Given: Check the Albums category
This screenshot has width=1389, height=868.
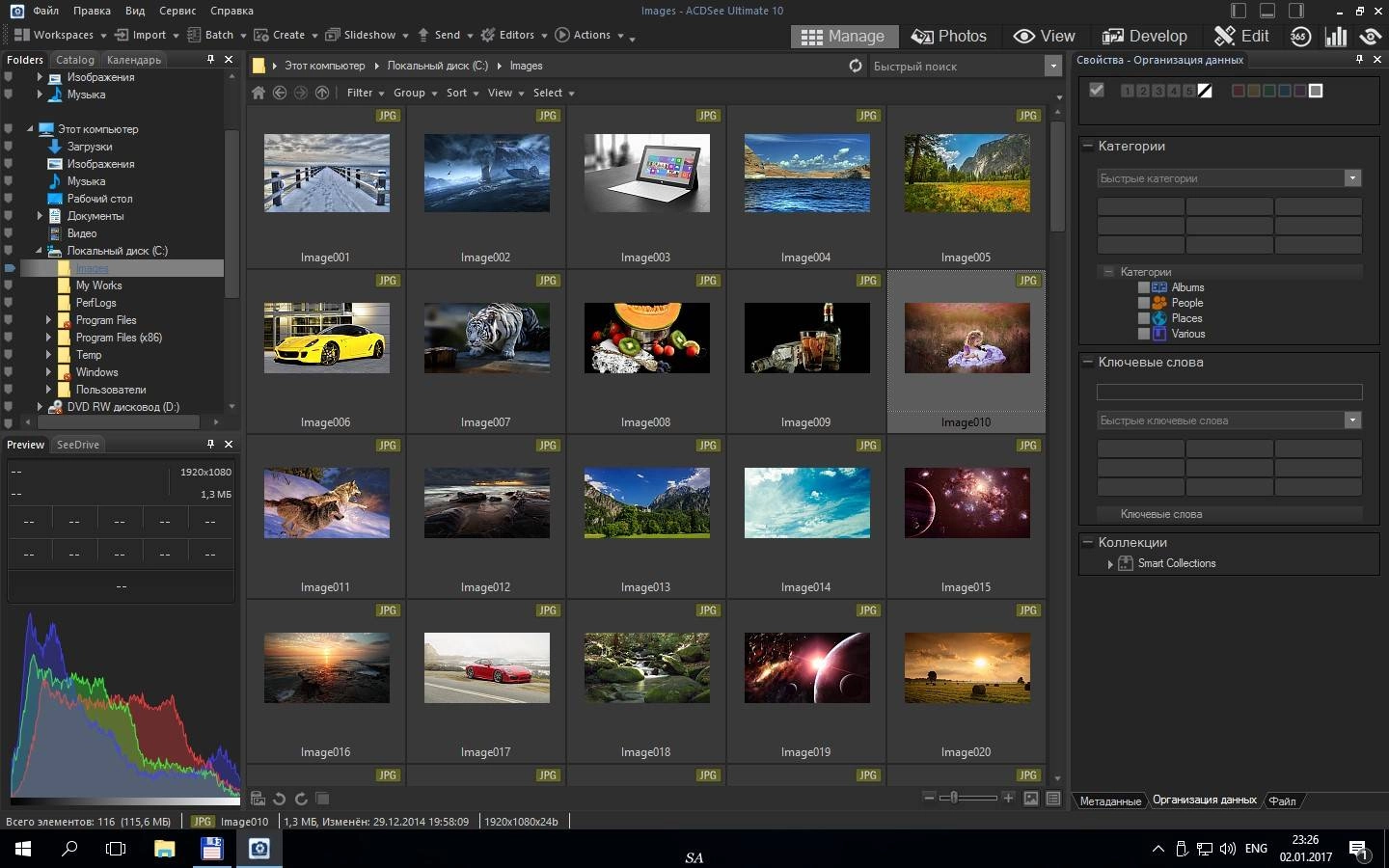Looking at the screenshot, I should coord(1144,287).
